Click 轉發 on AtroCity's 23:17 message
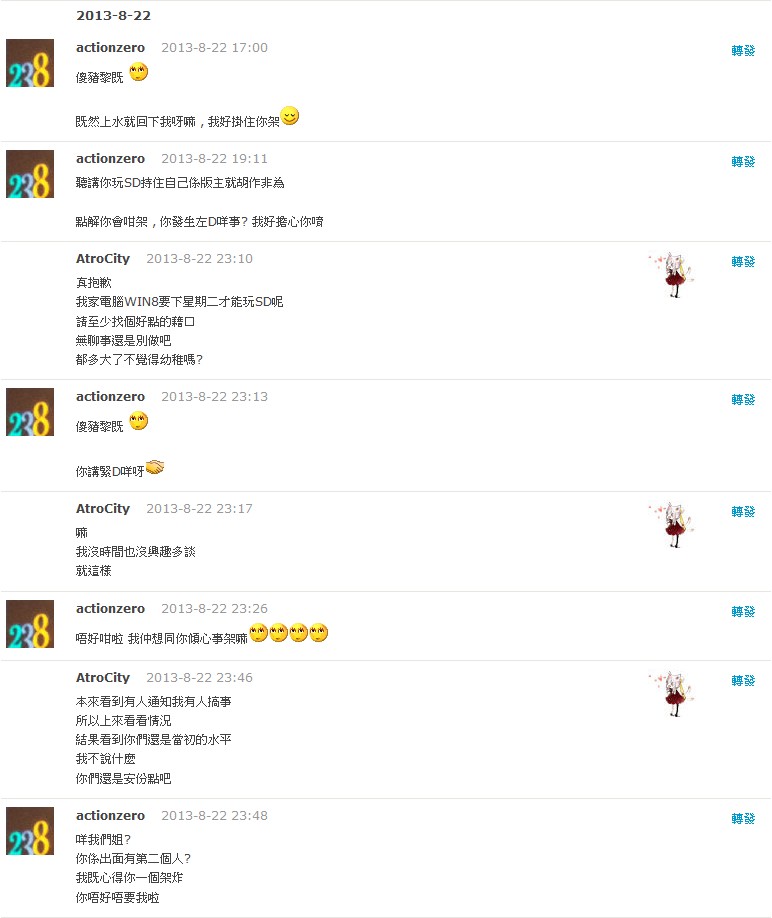Image resolution: width=772 pixels, height=918 pixels. pos(743,512)
